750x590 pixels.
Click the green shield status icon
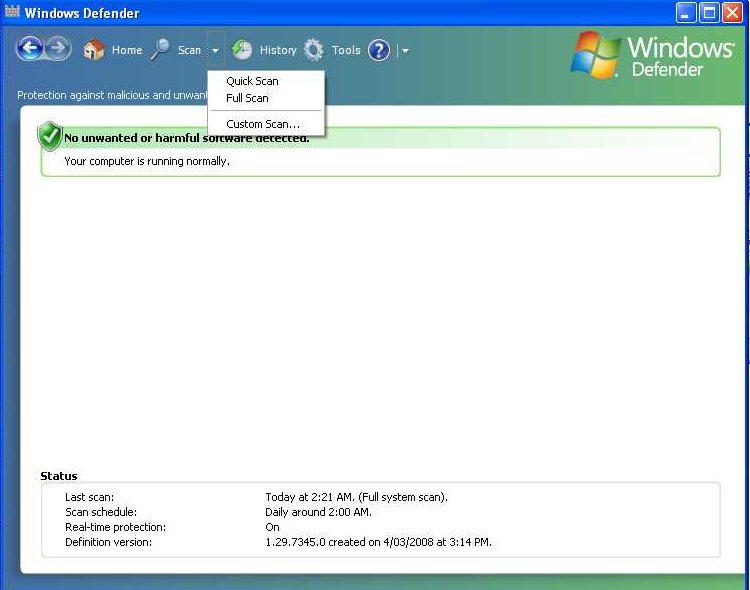point(50,136)
